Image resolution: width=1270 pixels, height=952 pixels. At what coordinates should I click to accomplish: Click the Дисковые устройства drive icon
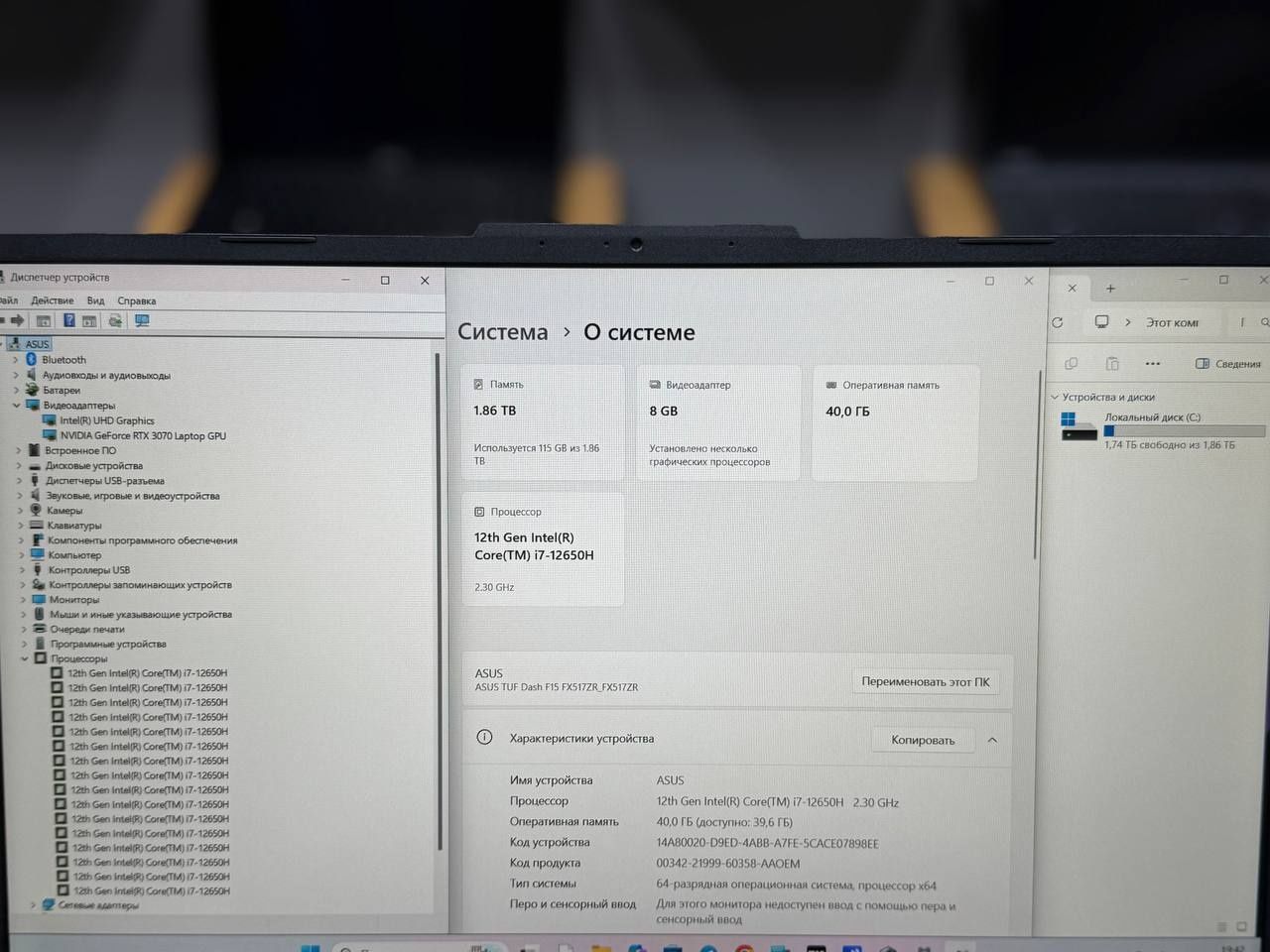click(35, 465)
